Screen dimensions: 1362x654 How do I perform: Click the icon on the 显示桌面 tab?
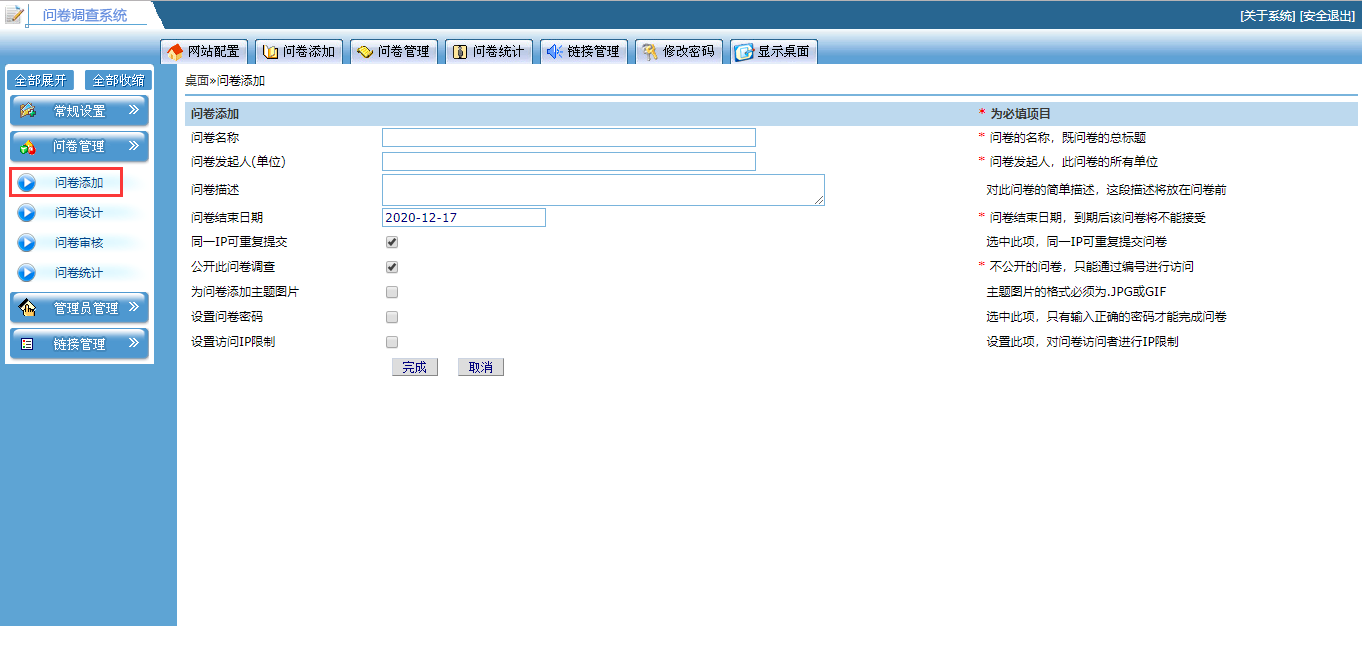pos(745,52)
